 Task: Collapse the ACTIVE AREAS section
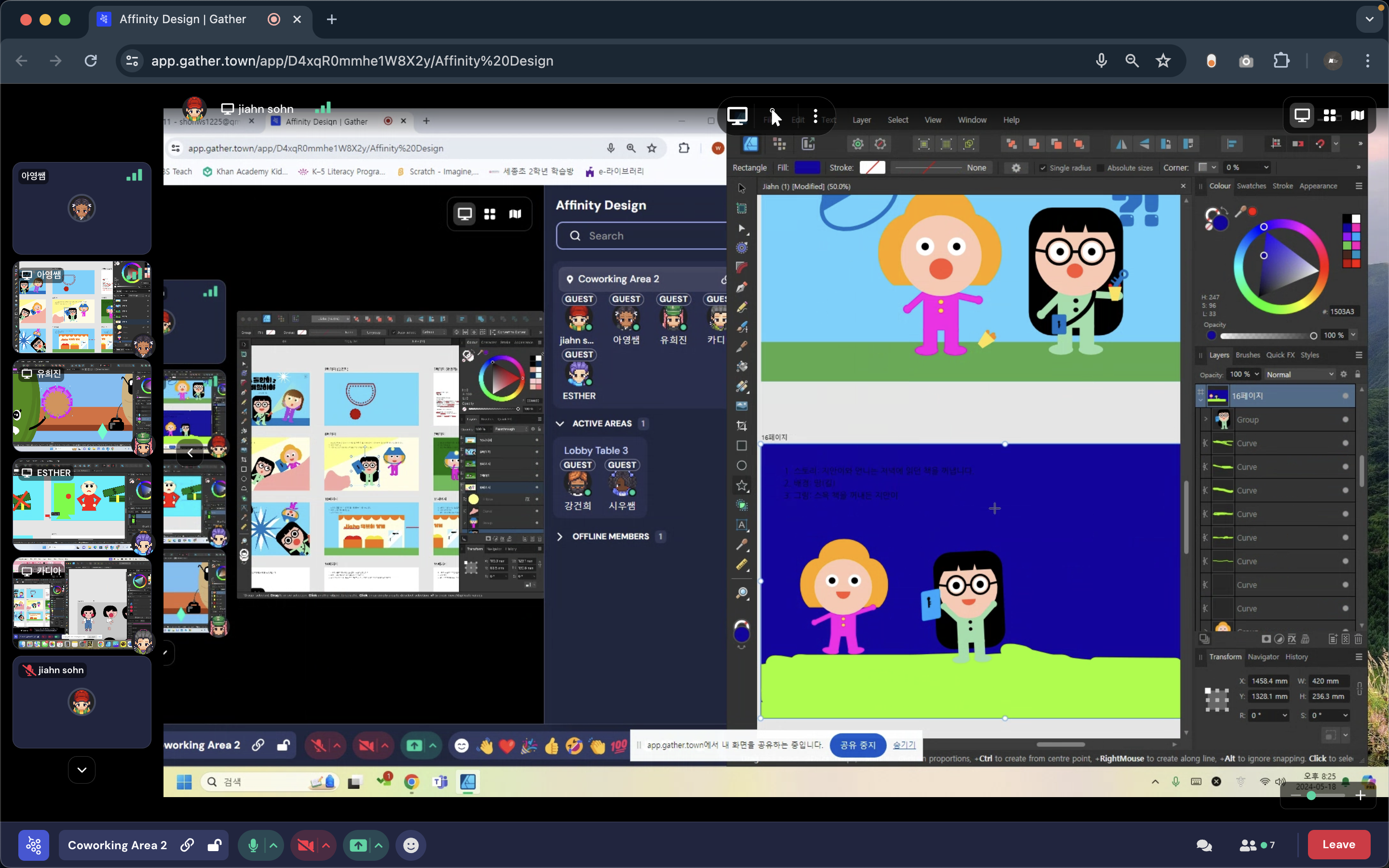pos(559,424)
